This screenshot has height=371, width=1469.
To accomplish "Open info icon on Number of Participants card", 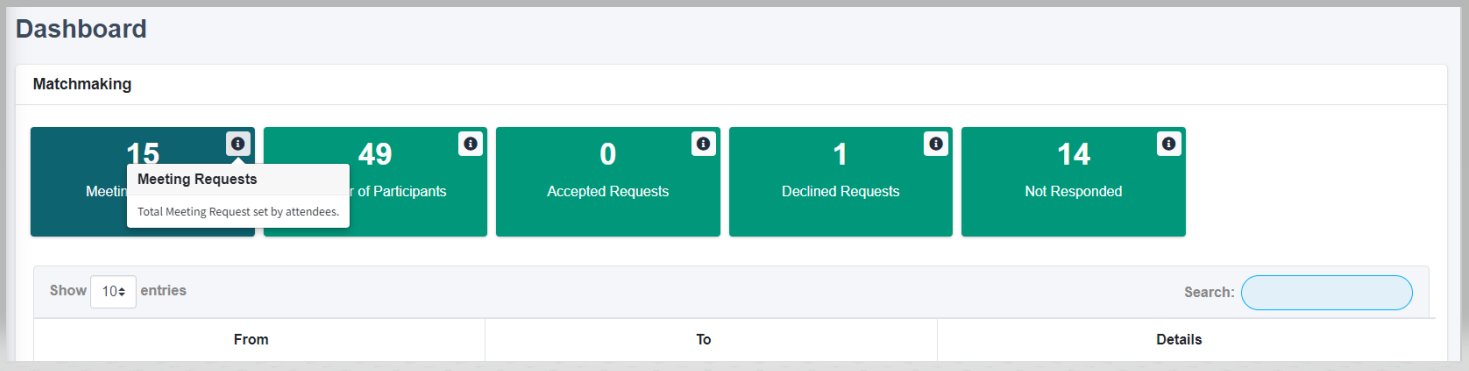I will (x=470, y=144).
